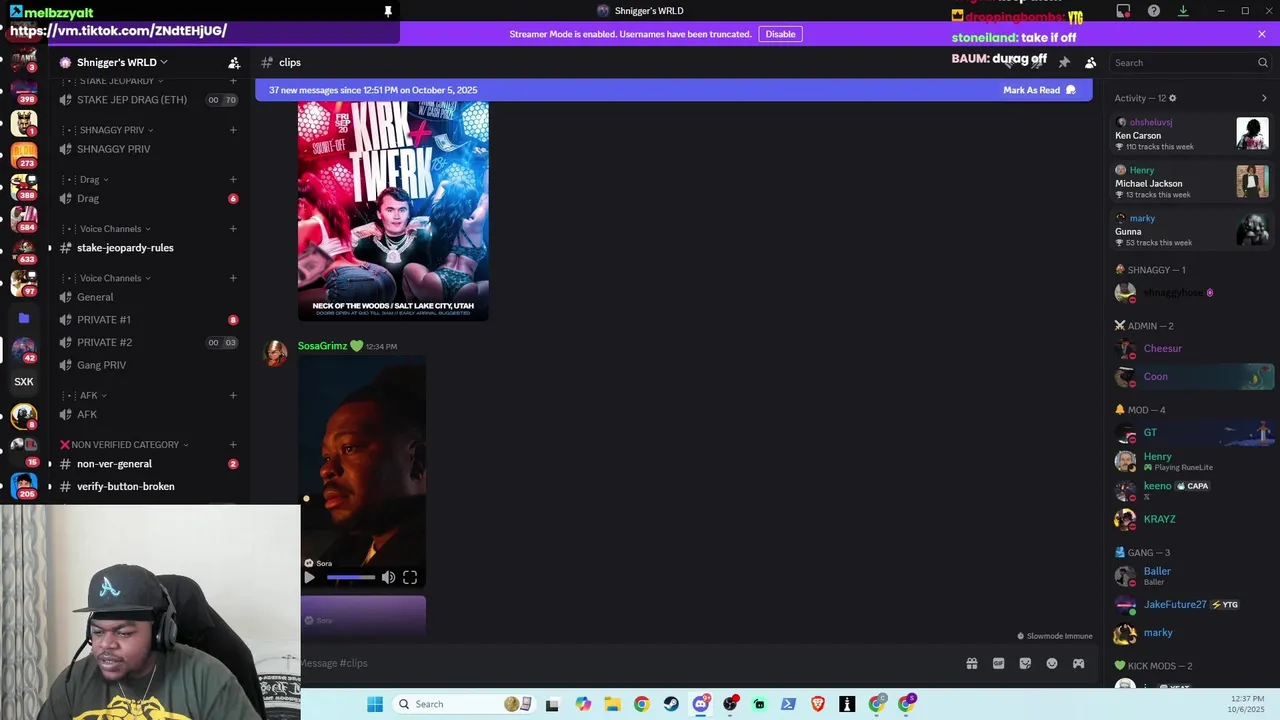The width and height of the screenshot is (1280, 720).
Task: Open Discord from the taskbar
Action: pos(701,704)
